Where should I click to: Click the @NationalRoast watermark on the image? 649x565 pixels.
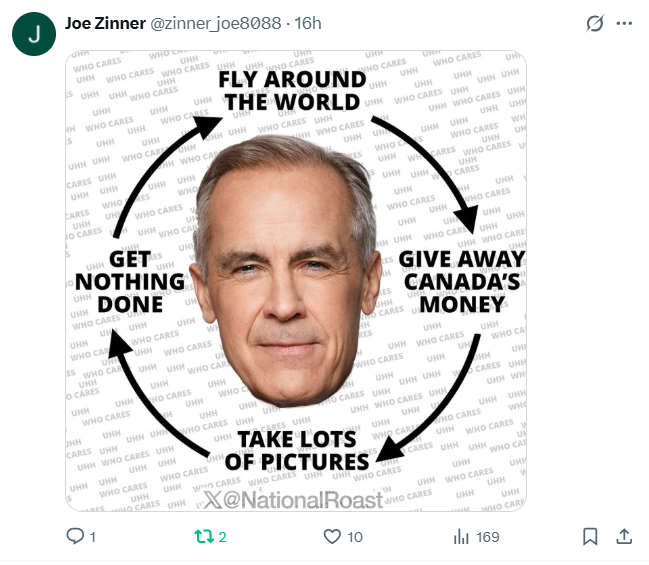(293, 499)
